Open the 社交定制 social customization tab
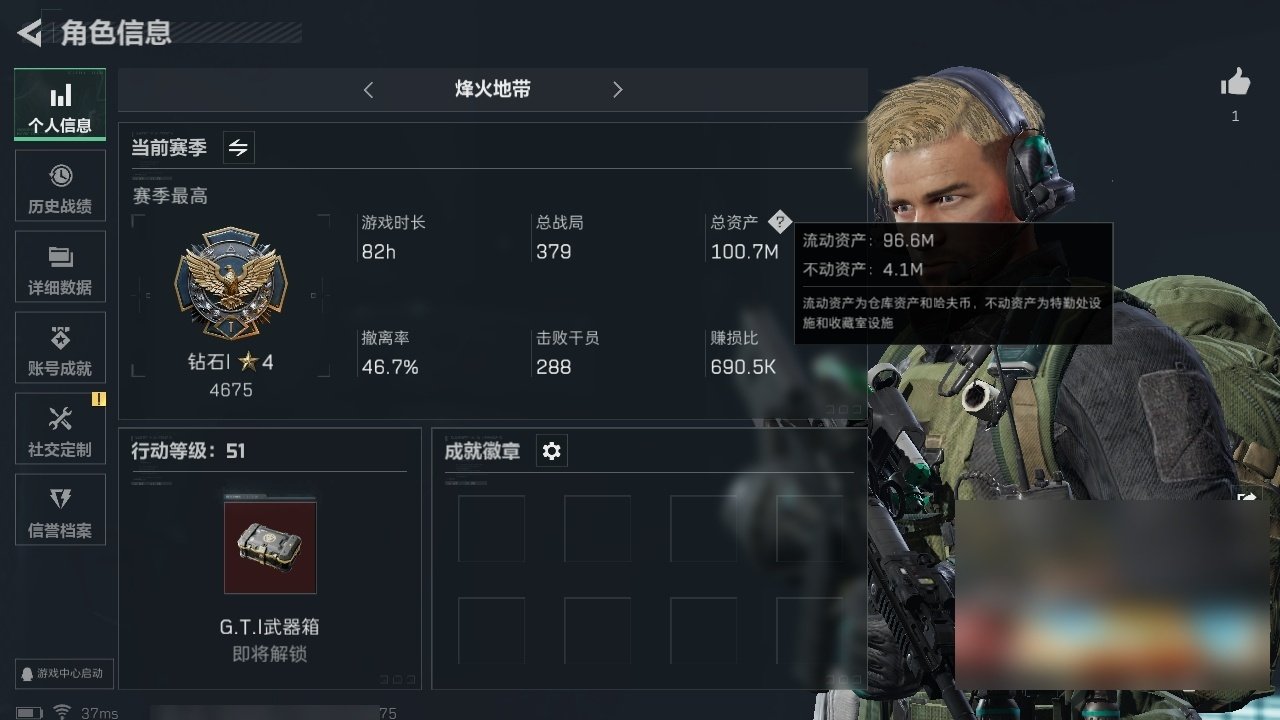This screenshot has height=720, width=1280. (60, 429)
